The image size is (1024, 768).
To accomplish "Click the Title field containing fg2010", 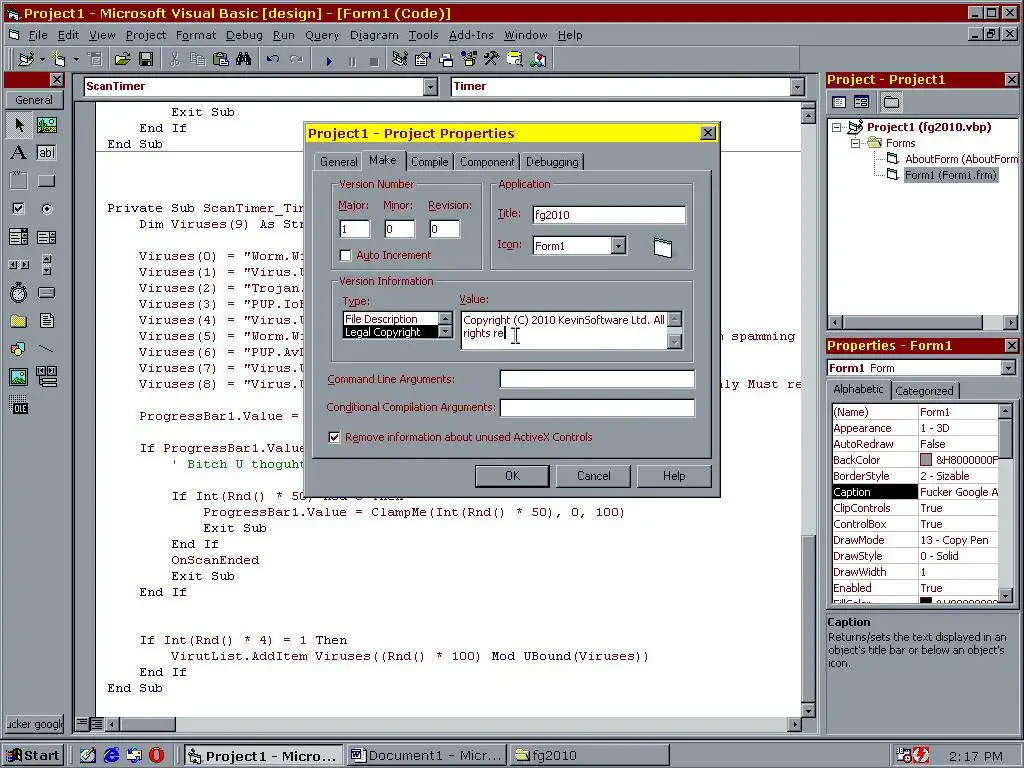I will (x=609, y=215).
